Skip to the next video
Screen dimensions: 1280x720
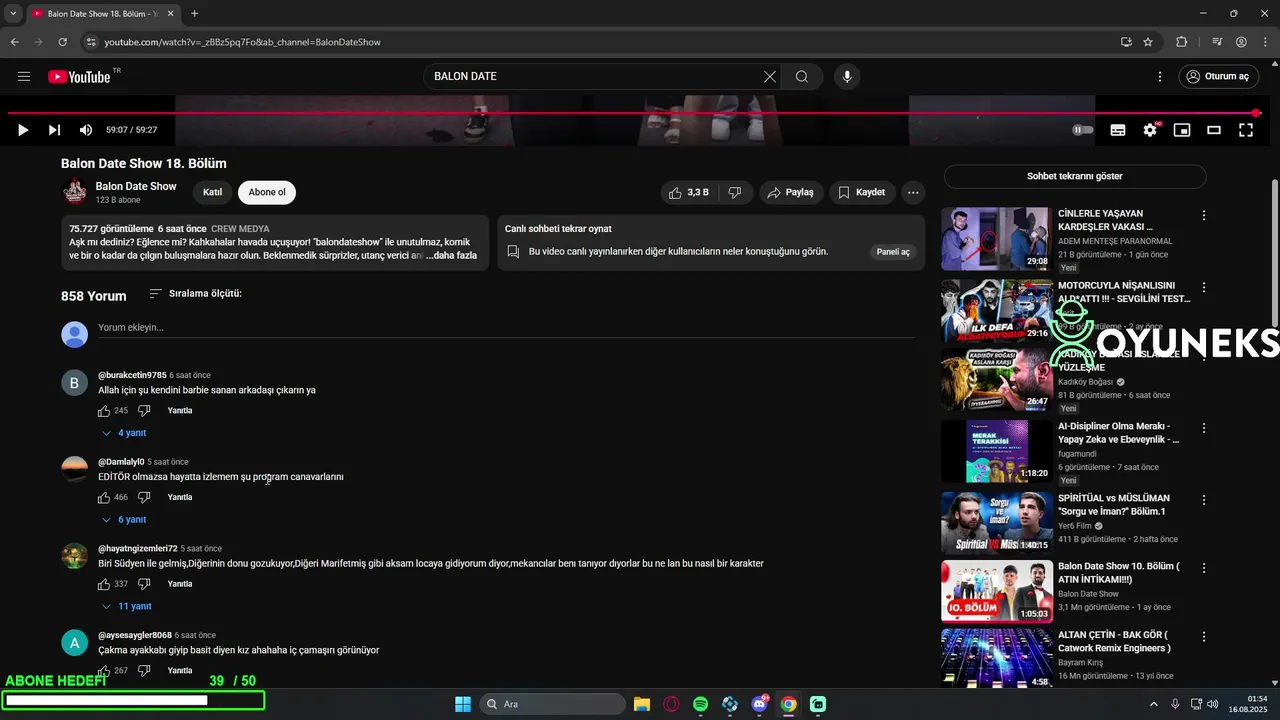click(54, 130)
